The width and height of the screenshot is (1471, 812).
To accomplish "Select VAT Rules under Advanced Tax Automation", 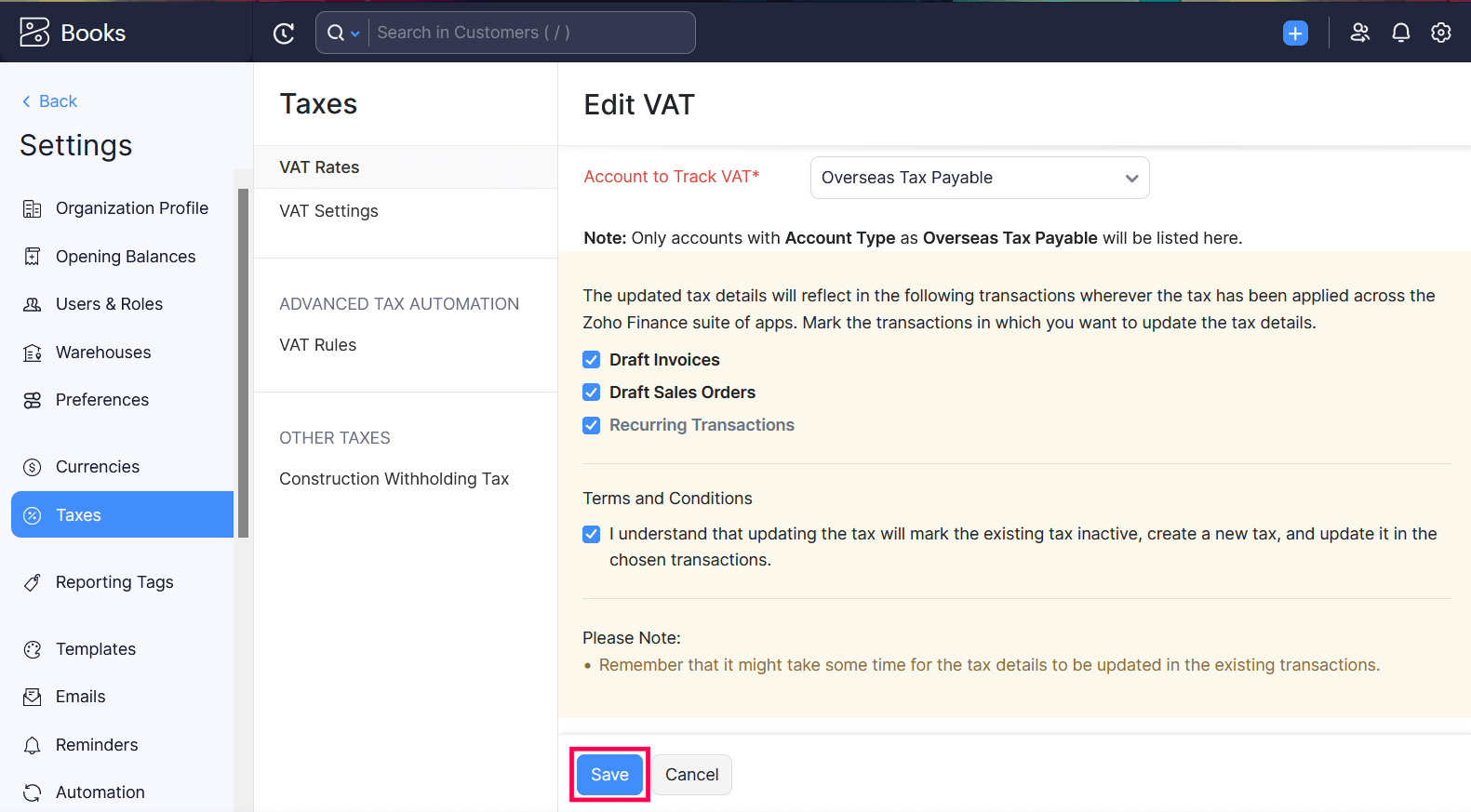I will [317, 345].
